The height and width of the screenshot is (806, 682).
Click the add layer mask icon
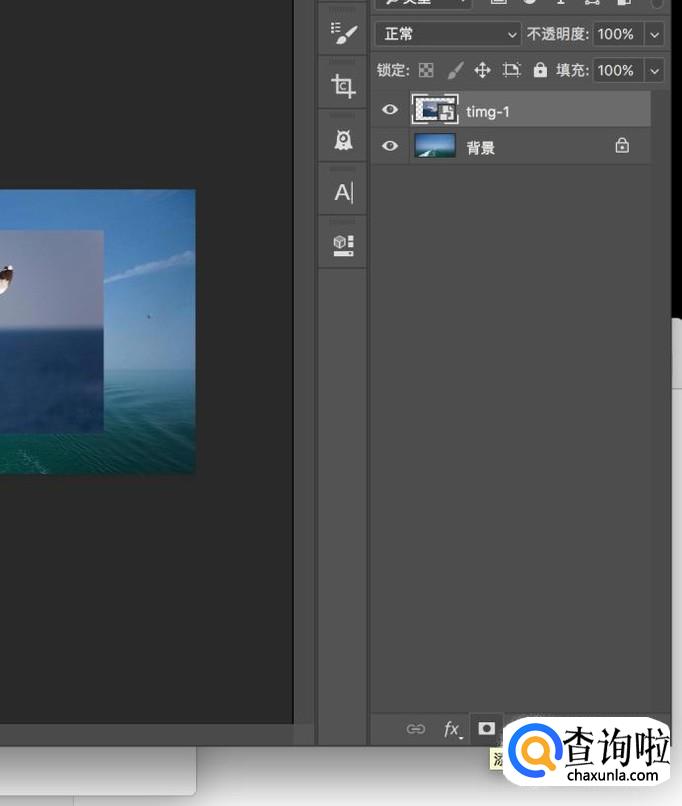tap(486, 729)
